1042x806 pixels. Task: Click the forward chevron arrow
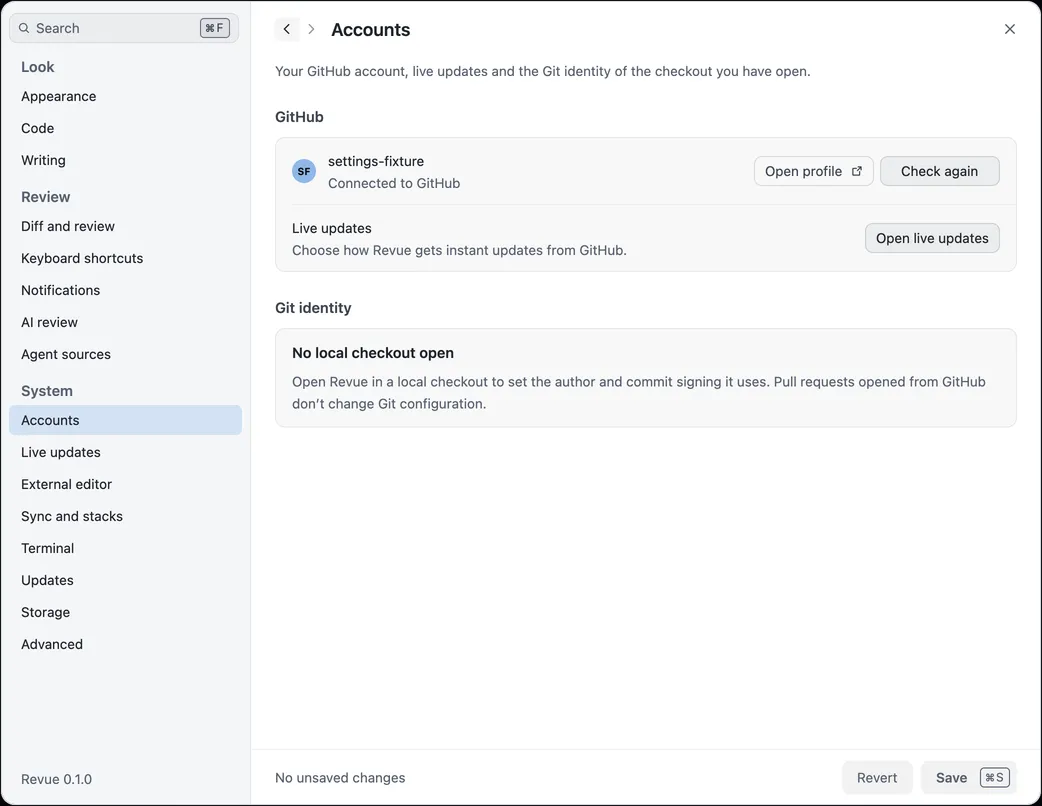pyautogui.click(x=311, y=29)
